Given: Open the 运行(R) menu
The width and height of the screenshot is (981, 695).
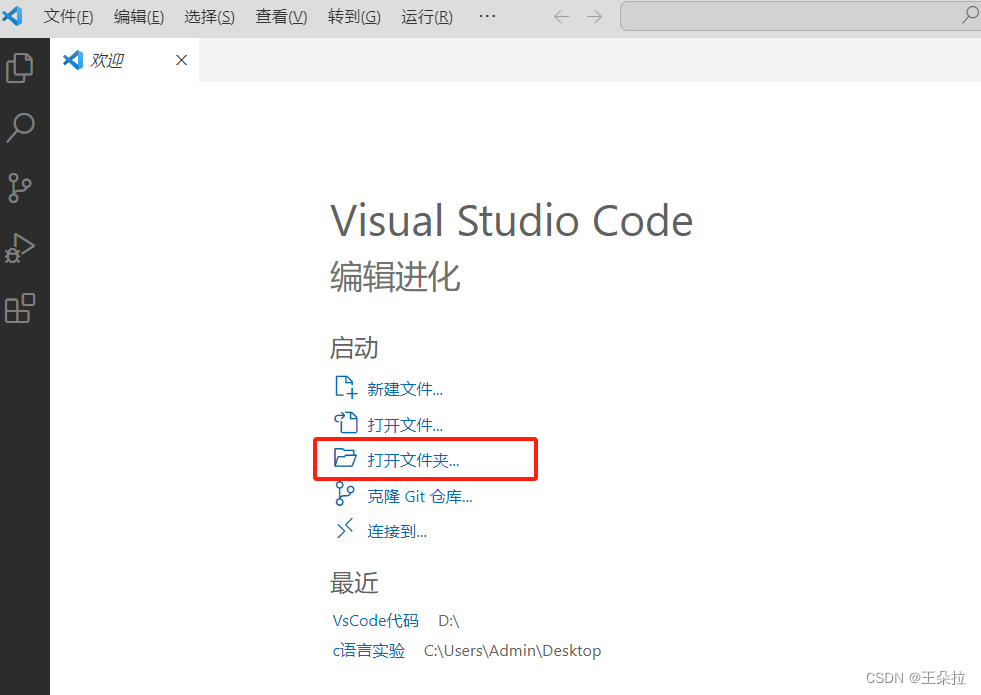Looking at the screenshot, I should [427, 17].
